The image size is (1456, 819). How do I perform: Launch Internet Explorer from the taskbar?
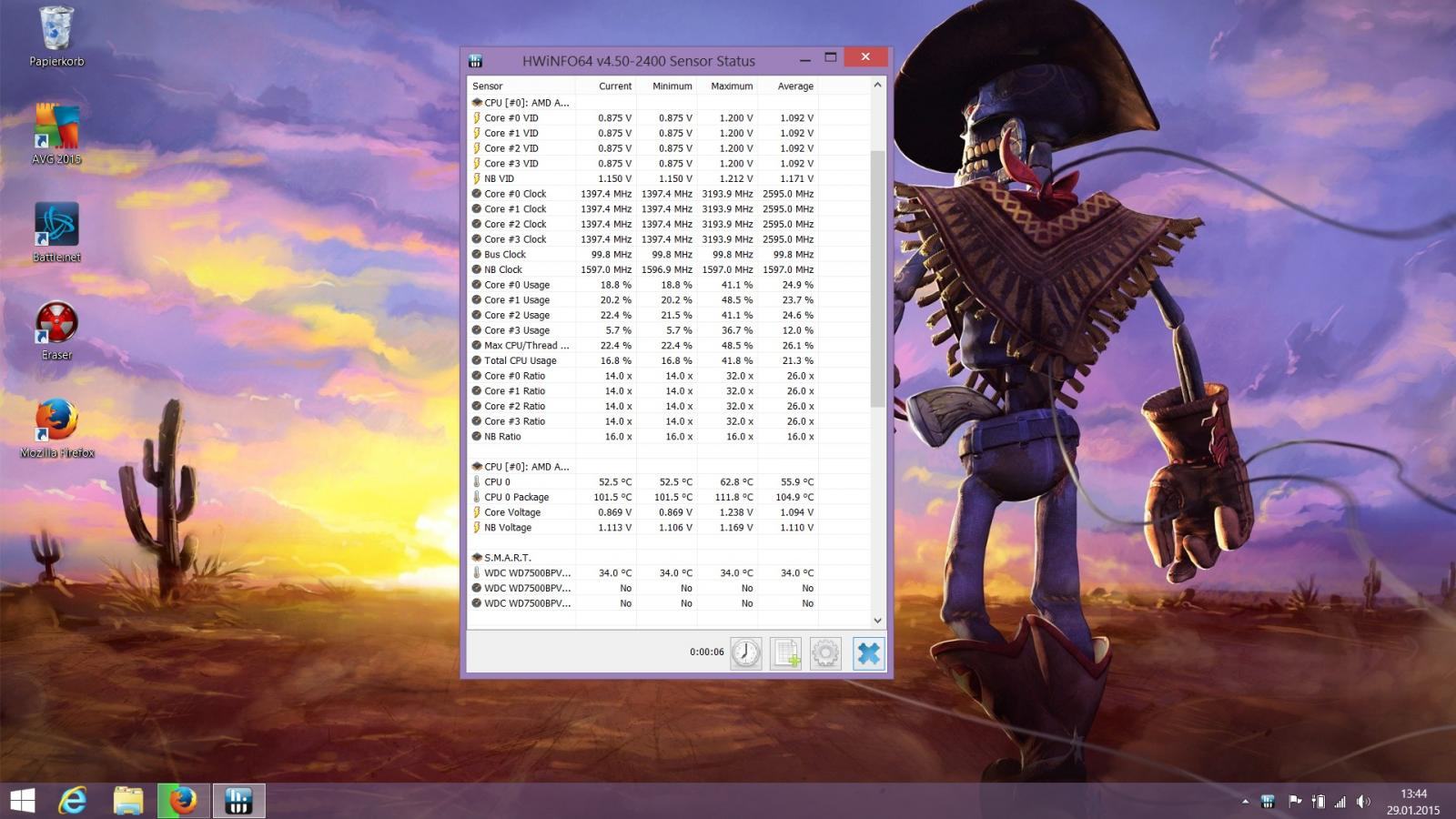pos(73,801)
